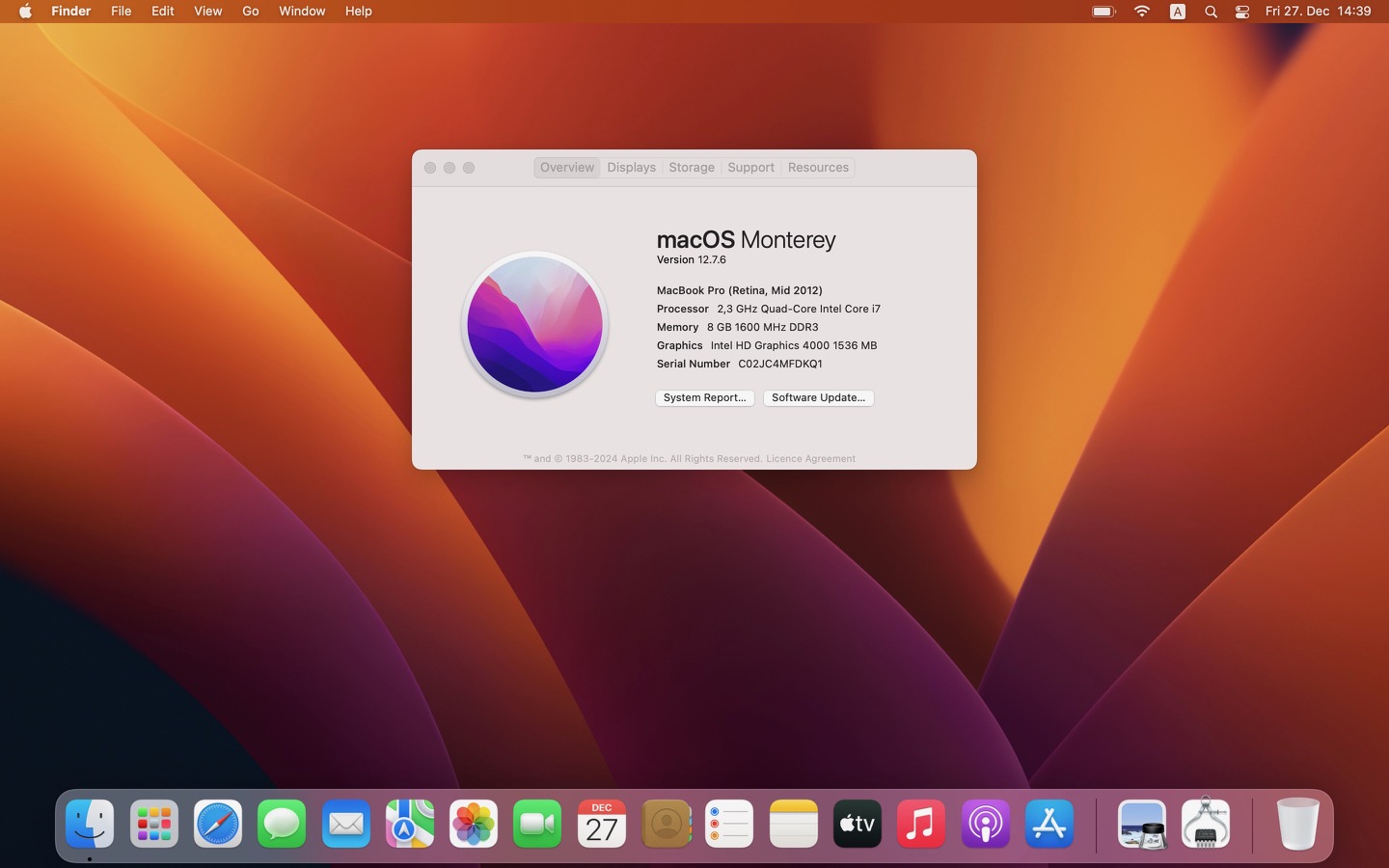
Task: Launch Apple TV from the Dock
Action: click(x=858, y=824)
